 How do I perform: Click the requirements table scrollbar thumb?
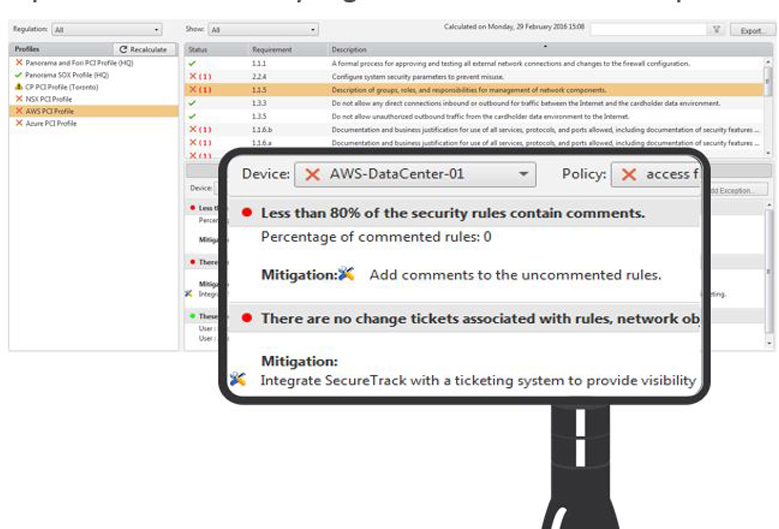(x=768, y=80)
